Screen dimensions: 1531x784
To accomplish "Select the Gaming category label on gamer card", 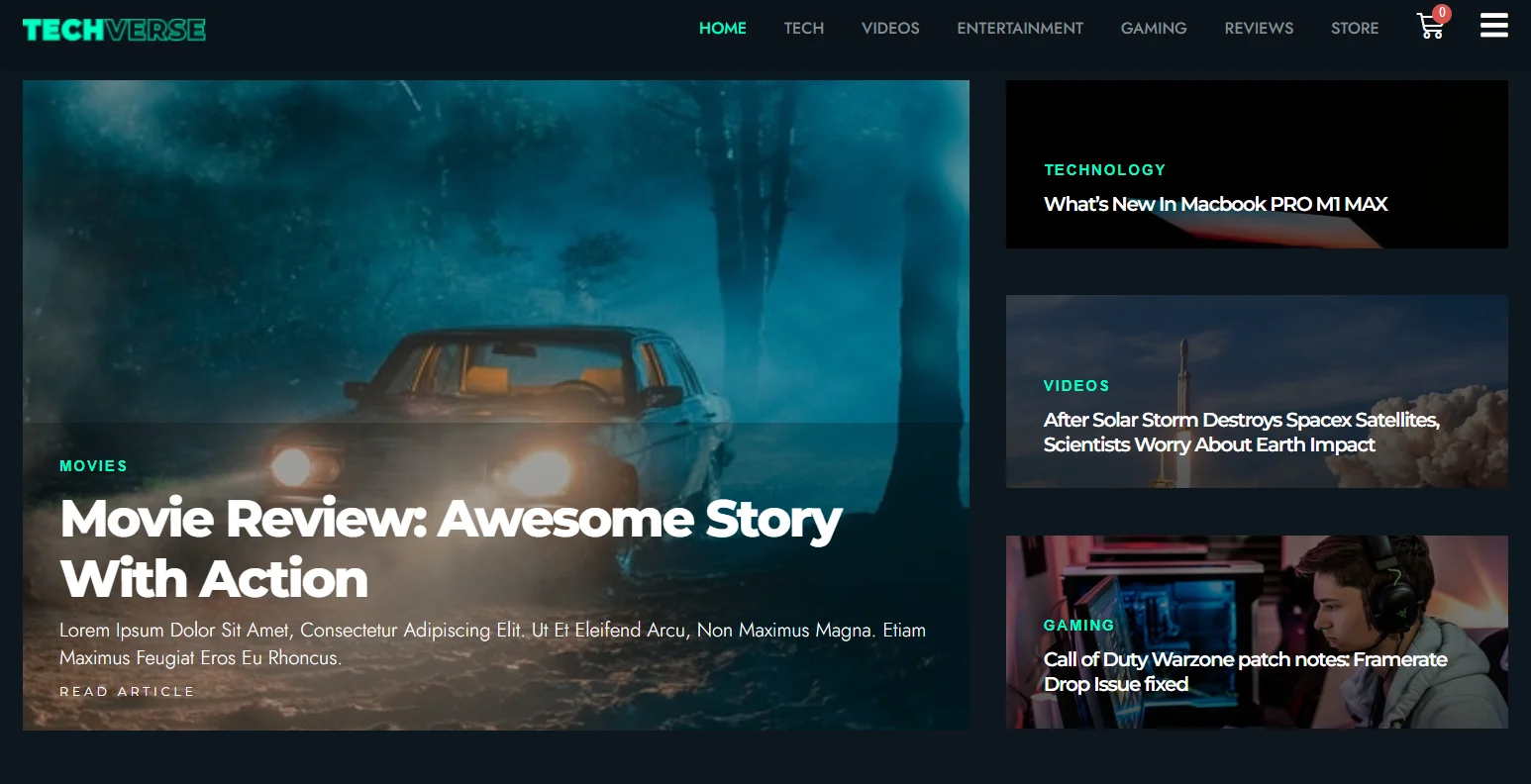I will coord(1078,625).
